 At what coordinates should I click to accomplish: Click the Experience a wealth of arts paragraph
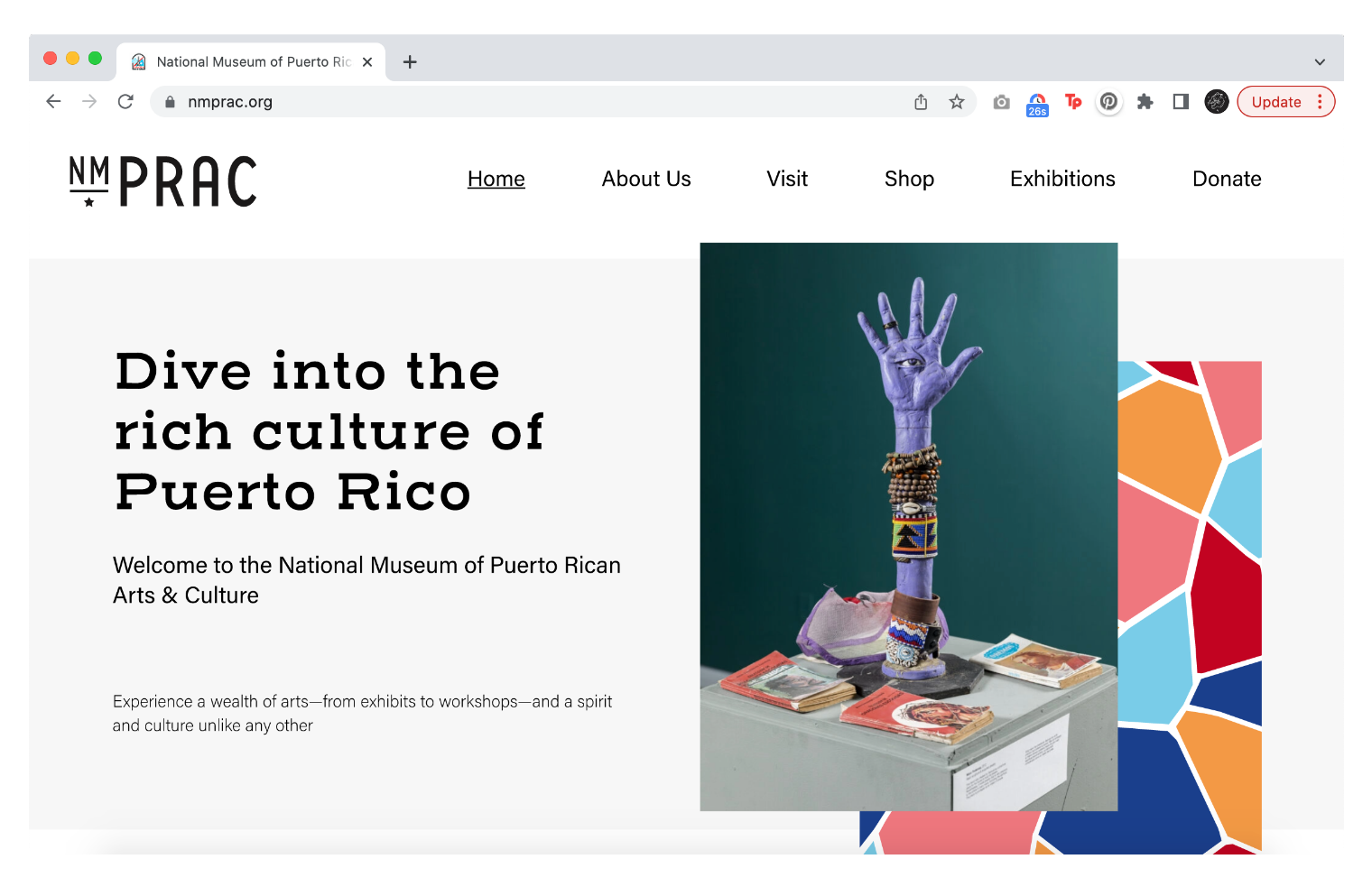[x=362, y=713]
